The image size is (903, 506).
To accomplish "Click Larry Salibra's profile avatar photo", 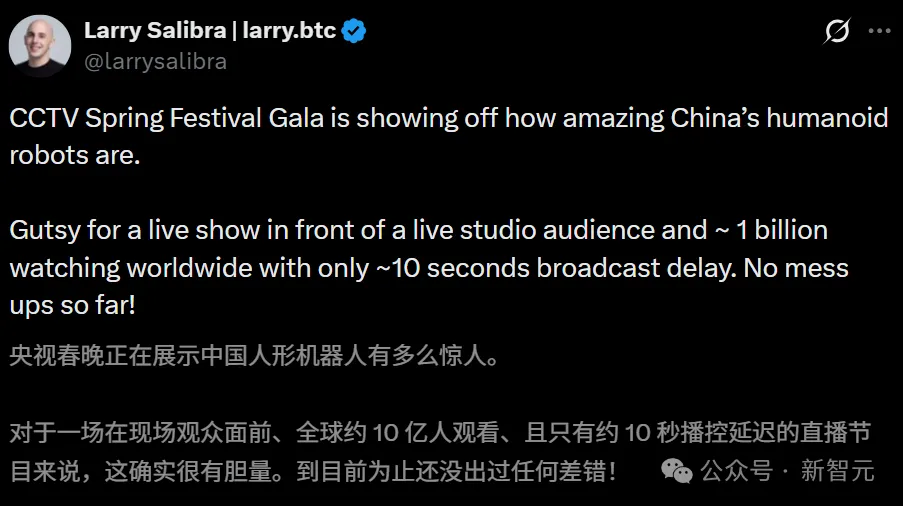I will click(x=40, y=45).
